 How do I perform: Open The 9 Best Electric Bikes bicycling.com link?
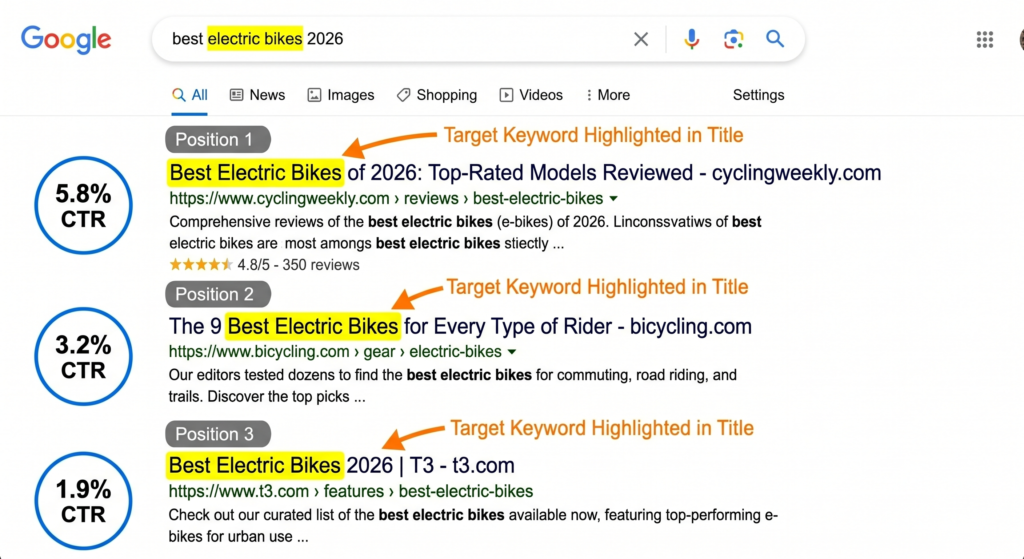(460, 326)
